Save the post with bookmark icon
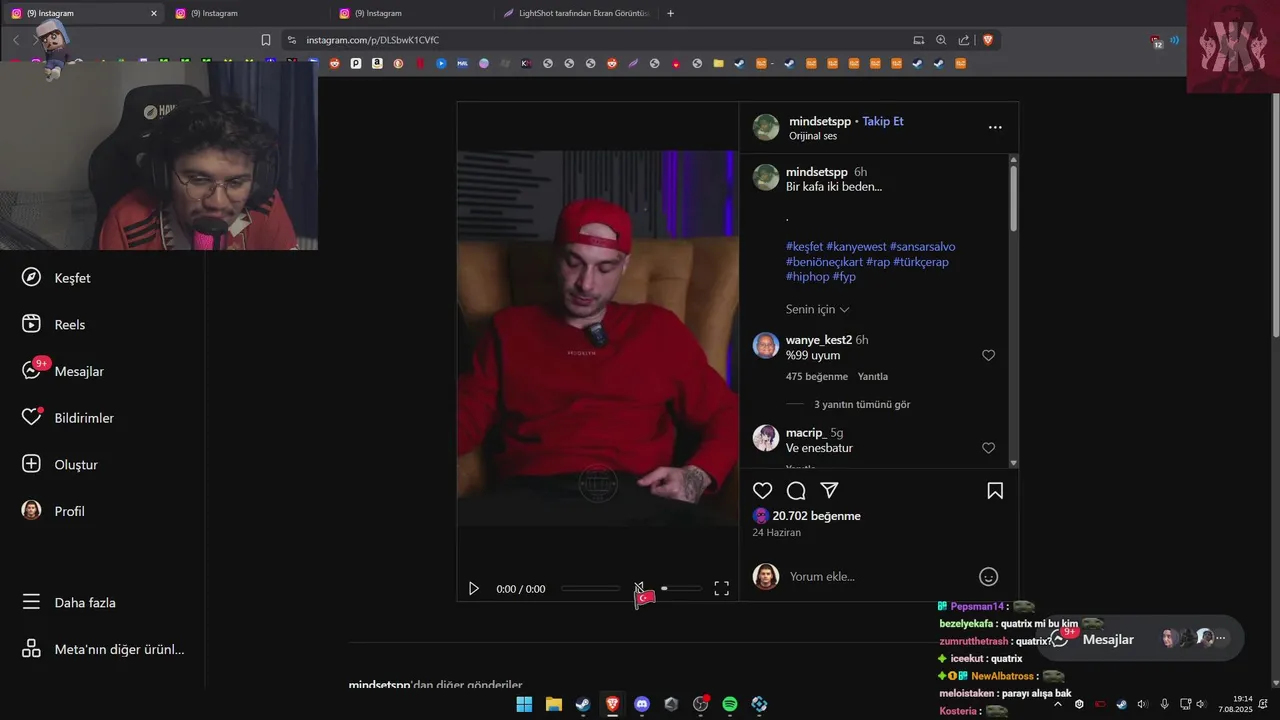Screen dimensions: 1280x720 [995, 491]
